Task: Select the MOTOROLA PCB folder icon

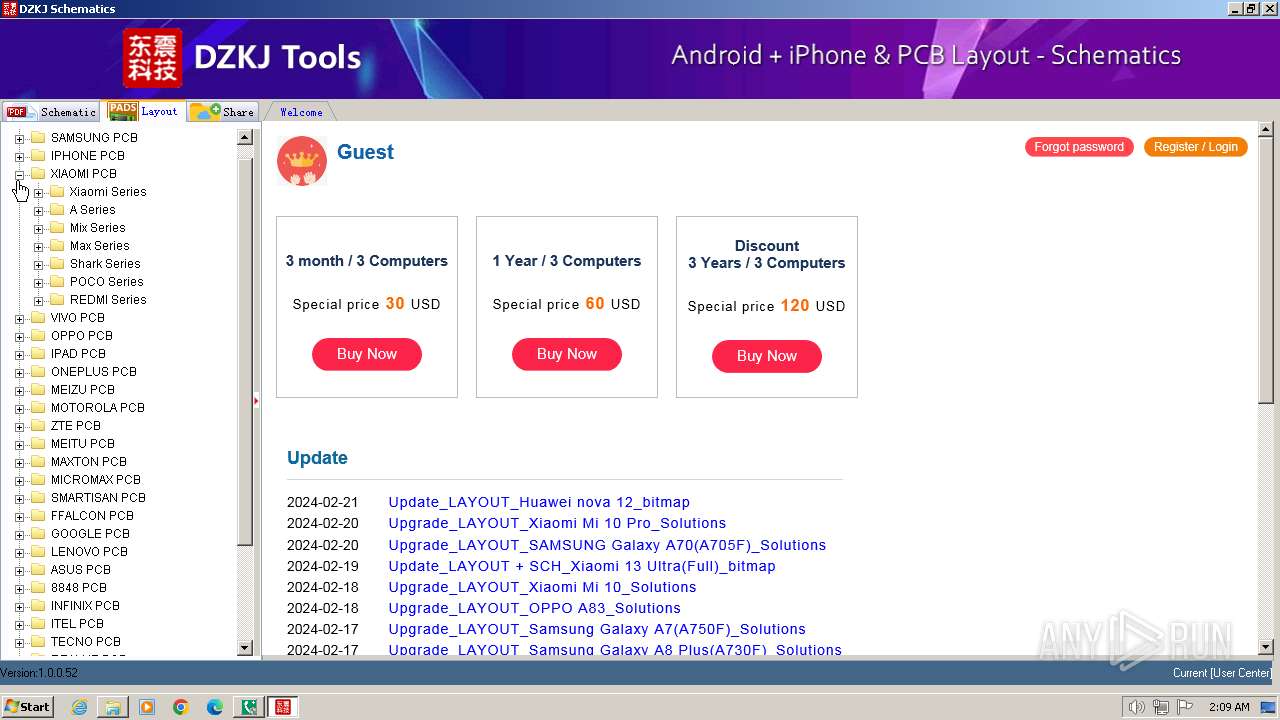Action: (38, 408)
